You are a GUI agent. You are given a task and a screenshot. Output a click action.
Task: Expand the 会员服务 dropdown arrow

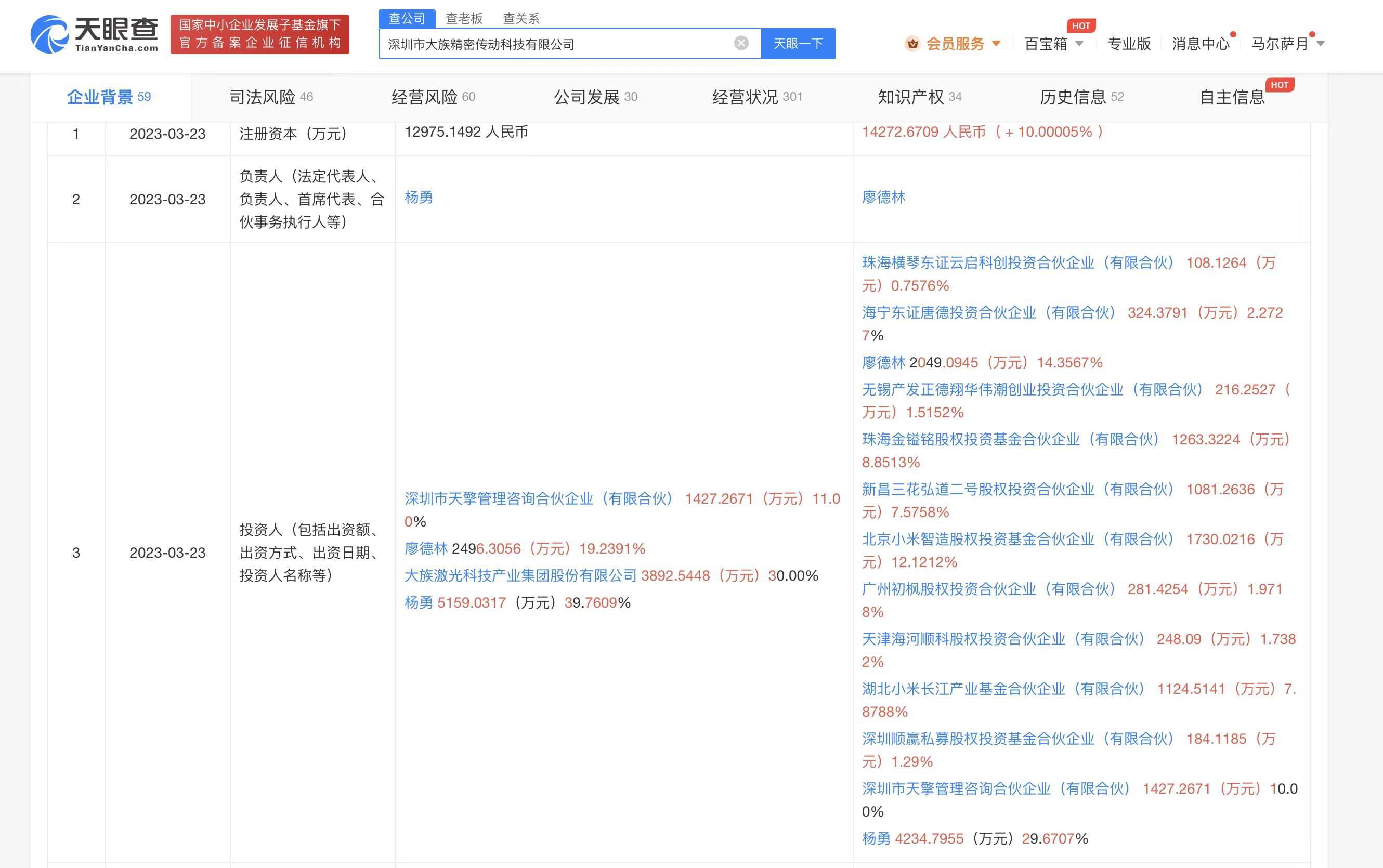point(996,44)
